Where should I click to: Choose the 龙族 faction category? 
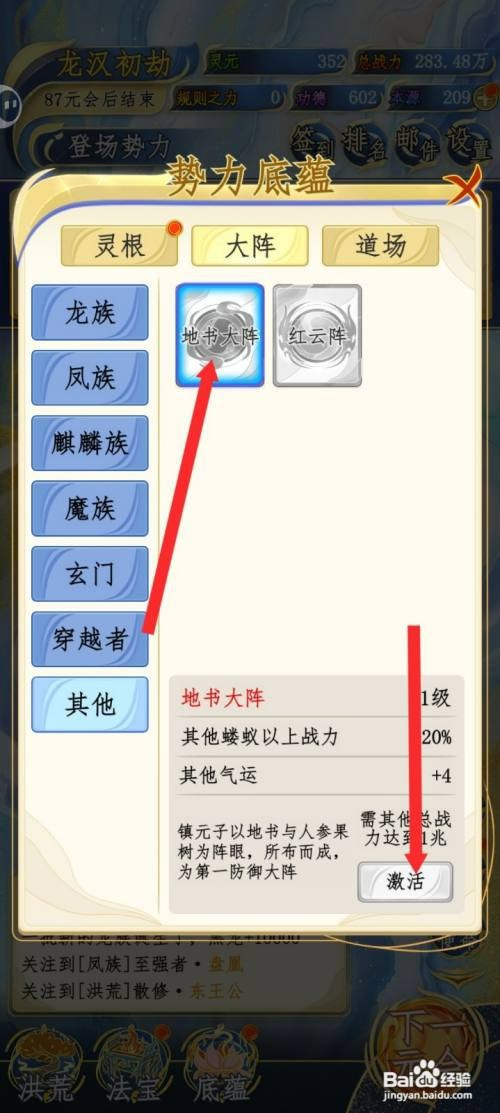(90, 312)
